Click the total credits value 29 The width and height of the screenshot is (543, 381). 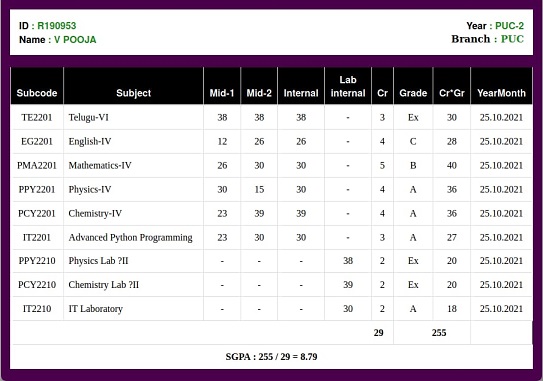tap(379, 333)
